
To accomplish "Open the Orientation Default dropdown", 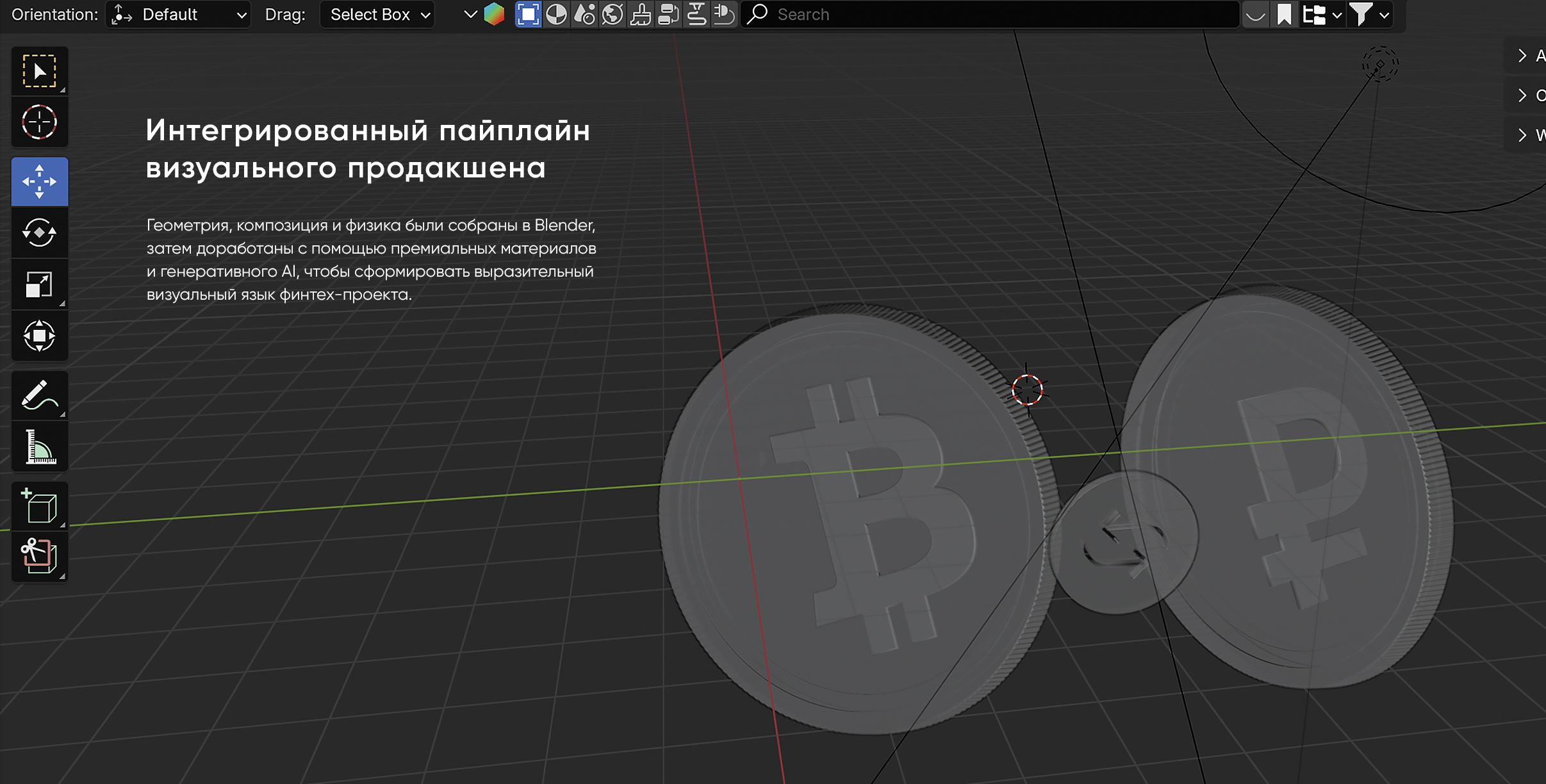I will pos(178,14).
